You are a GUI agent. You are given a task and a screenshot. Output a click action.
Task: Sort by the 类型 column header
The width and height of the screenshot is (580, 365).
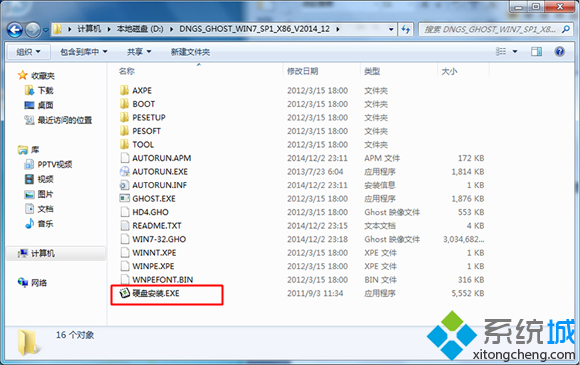point(372,71)
